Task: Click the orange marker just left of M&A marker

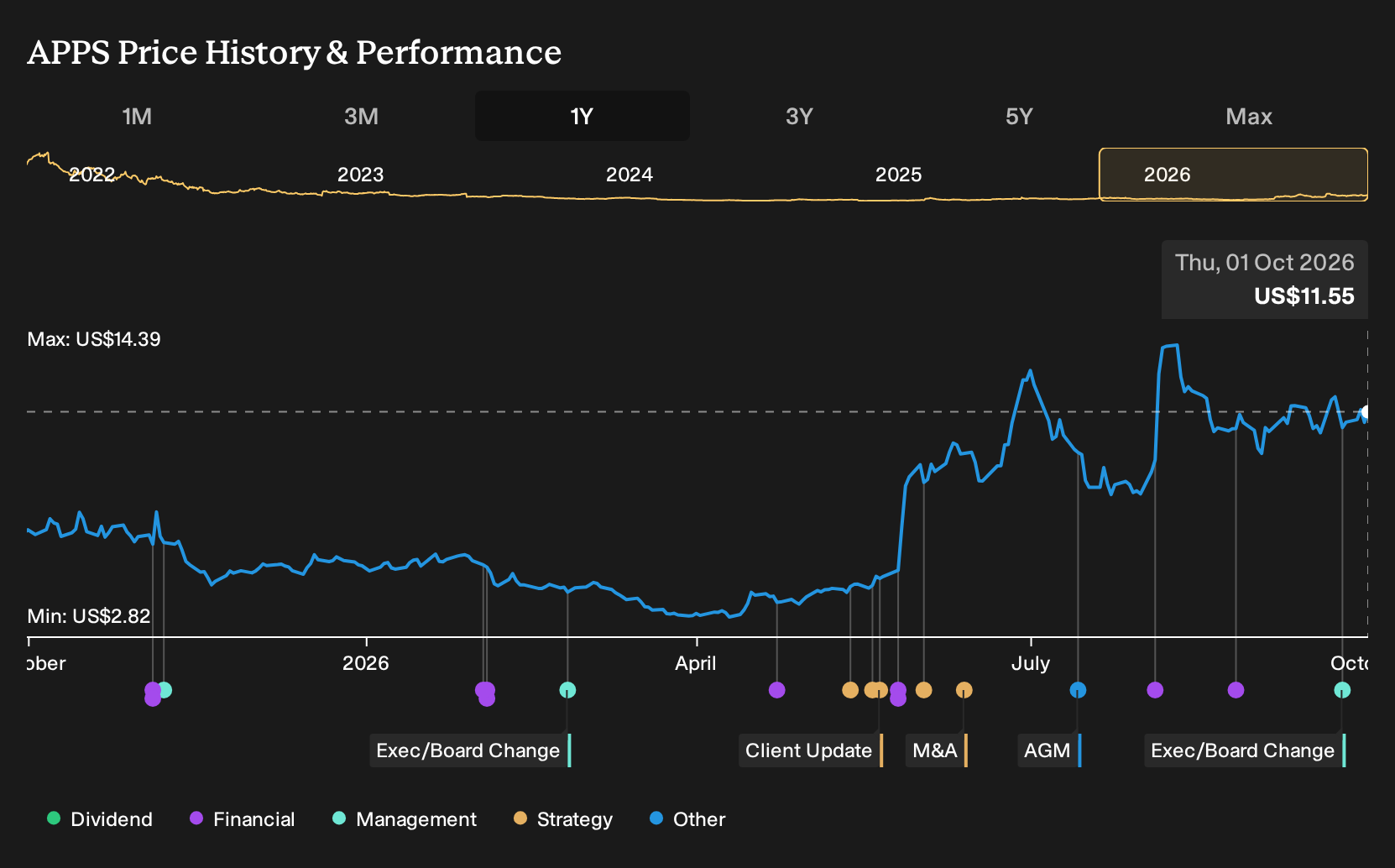Action: click(x=923, y=690)
